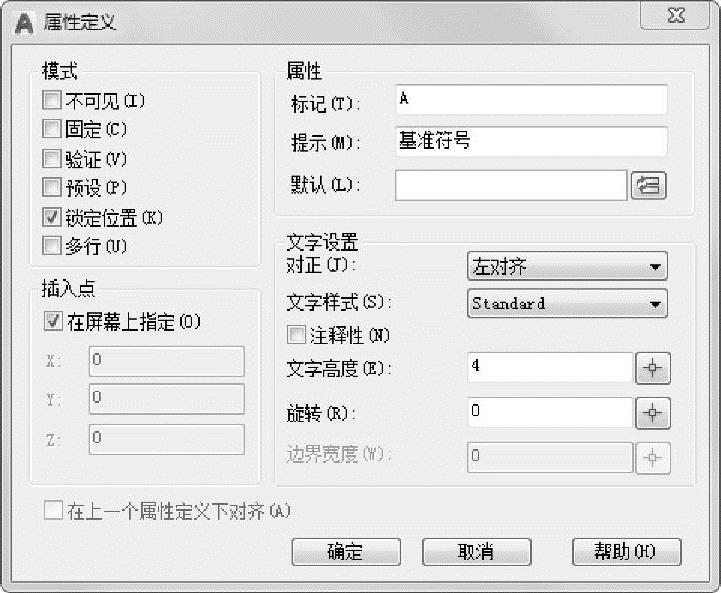Click the pick-point icon for 旋转
Screen dimensions: 721x593
click(x=652, y=412)
